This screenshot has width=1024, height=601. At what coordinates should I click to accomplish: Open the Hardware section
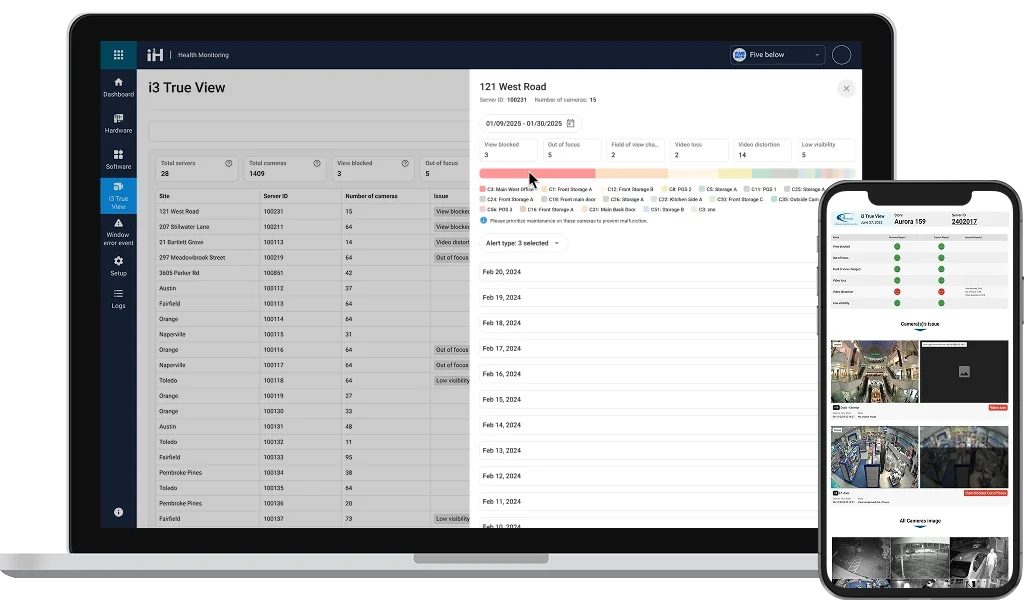click(118, 123)
